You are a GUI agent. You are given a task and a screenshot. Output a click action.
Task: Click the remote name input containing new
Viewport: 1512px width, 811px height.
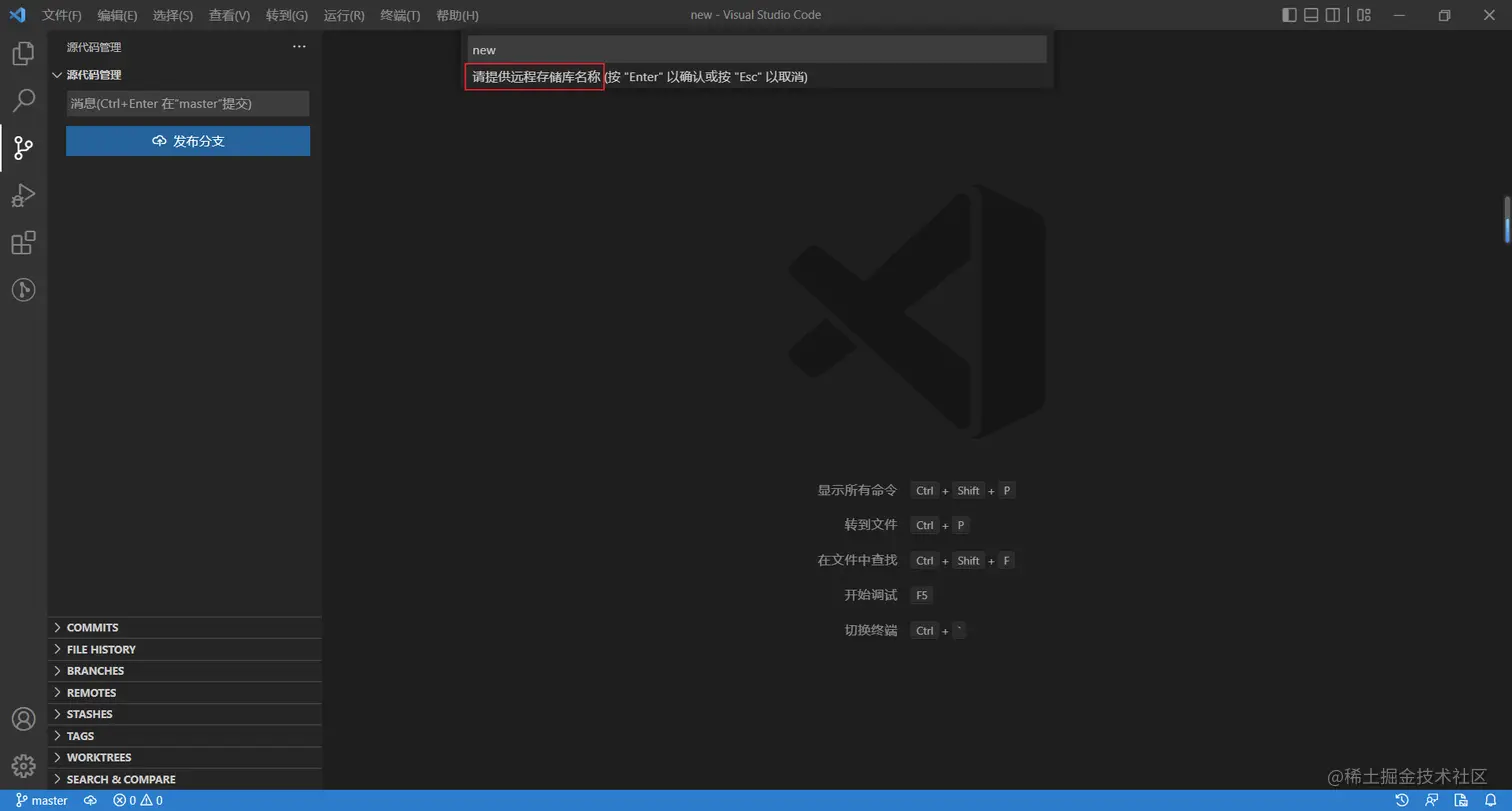click(x=757, y=50)
